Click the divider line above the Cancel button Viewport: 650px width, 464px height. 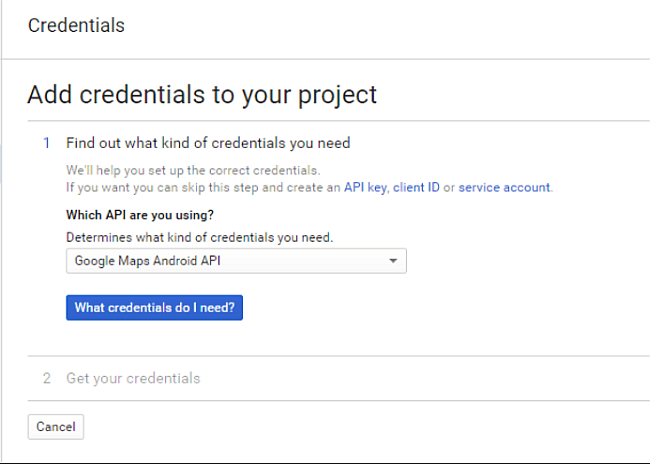(x=340, y=401)
